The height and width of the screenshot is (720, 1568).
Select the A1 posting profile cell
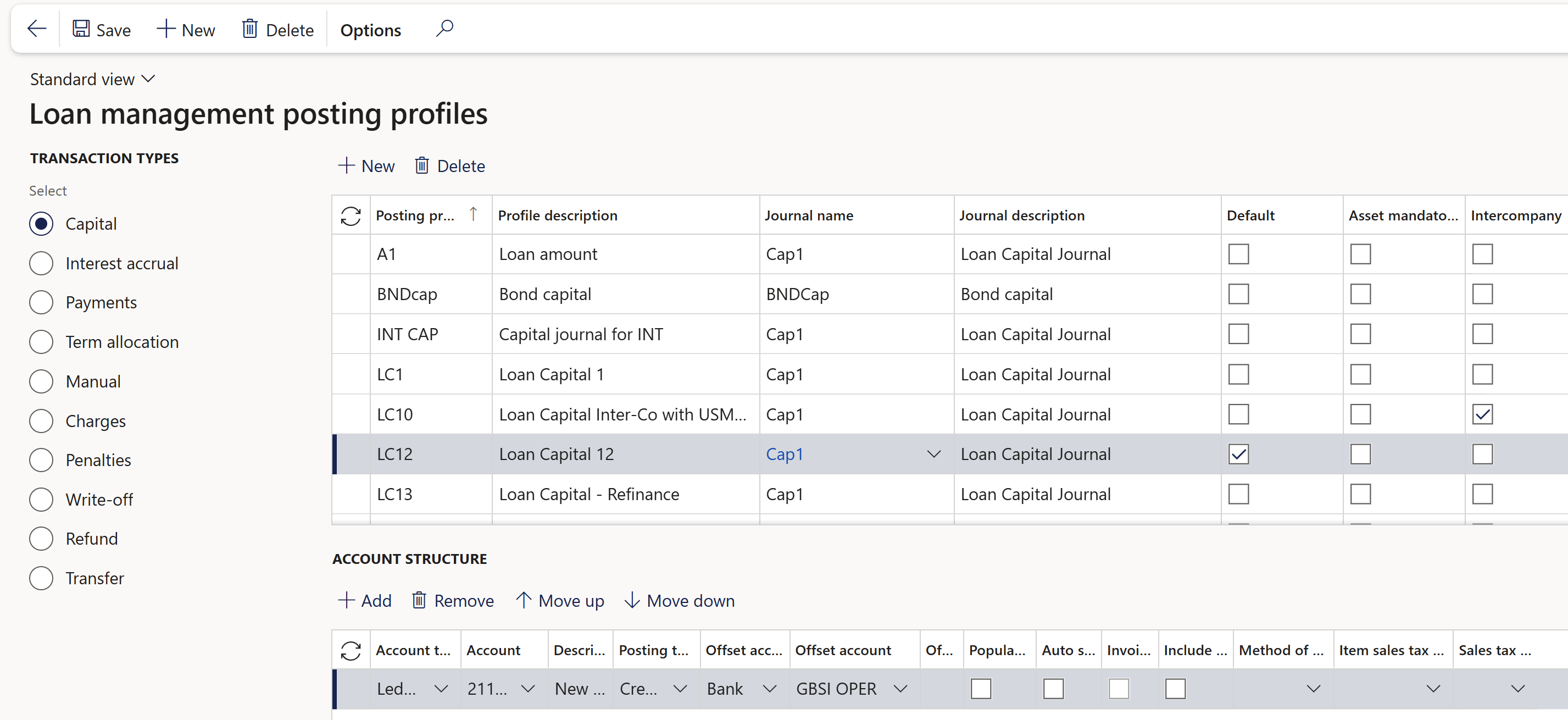[431, 254]
